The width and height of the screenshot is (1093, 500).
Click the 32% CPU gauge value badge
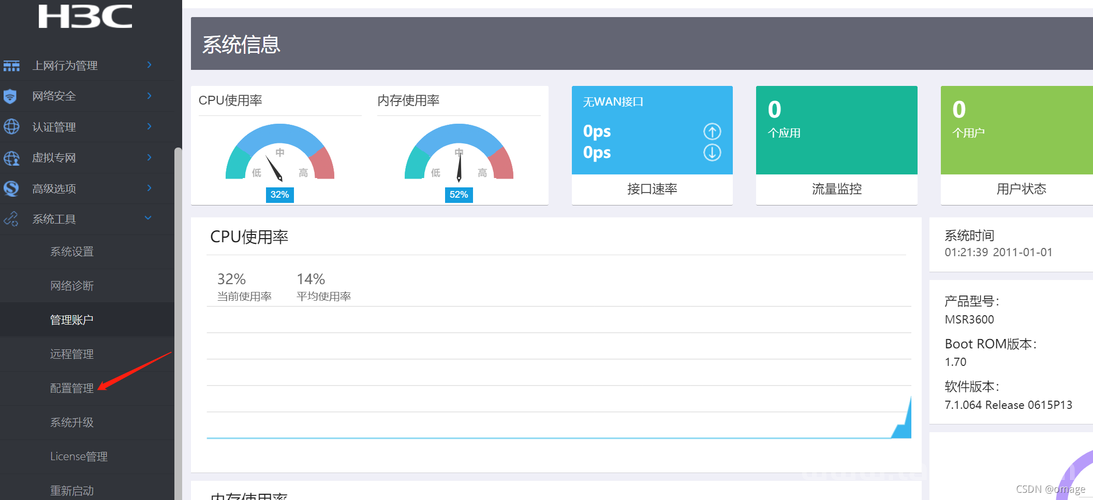point(280,195)
